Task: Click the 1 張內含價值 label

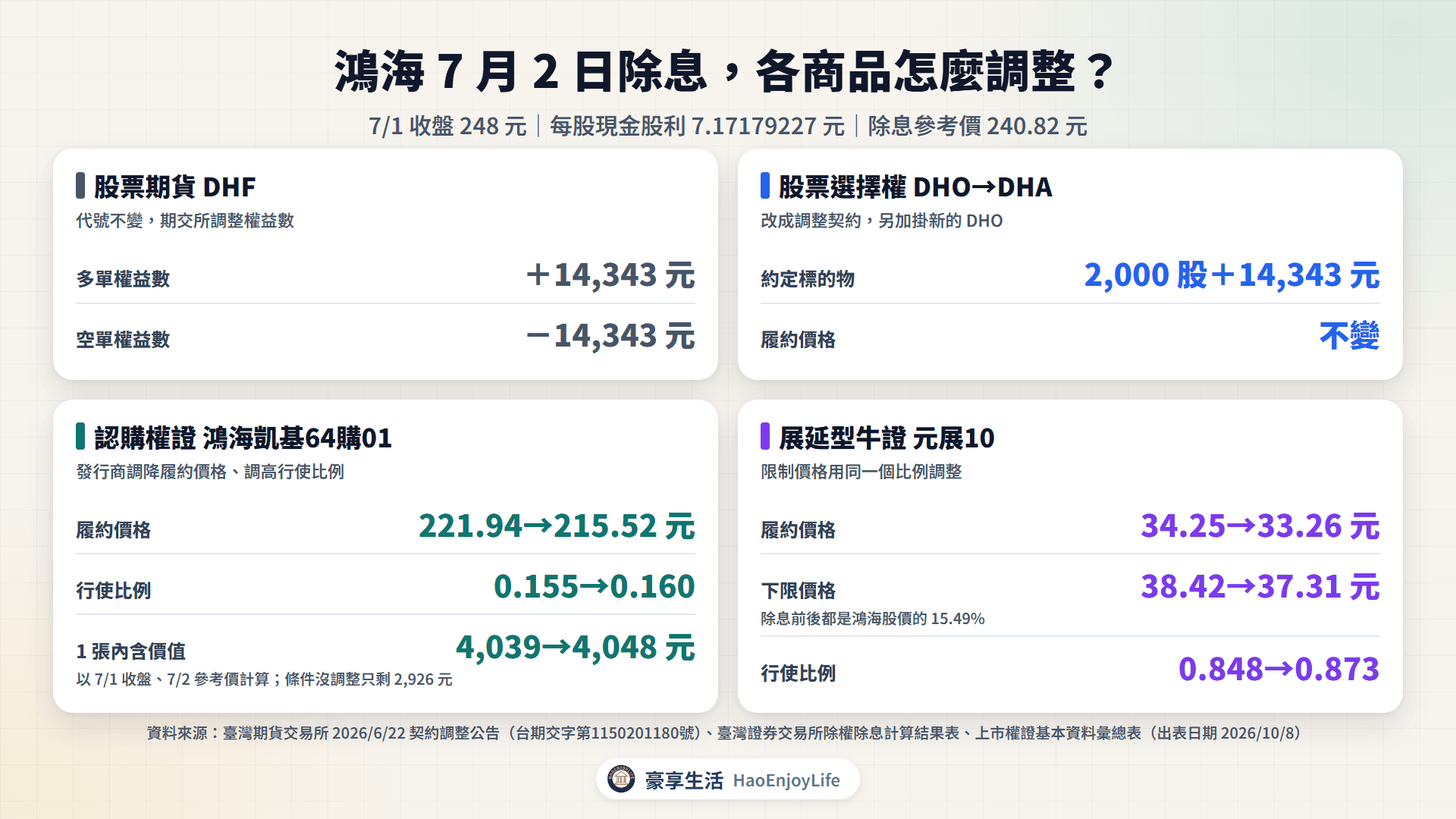Action: (x=131, y=651)
